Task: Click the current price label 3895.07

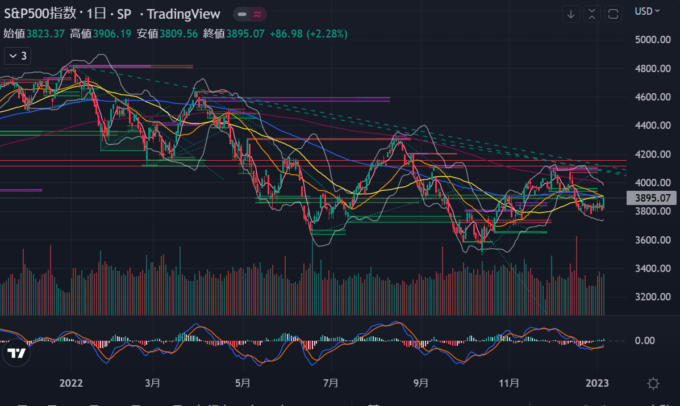Action: (x=651, y=198)
